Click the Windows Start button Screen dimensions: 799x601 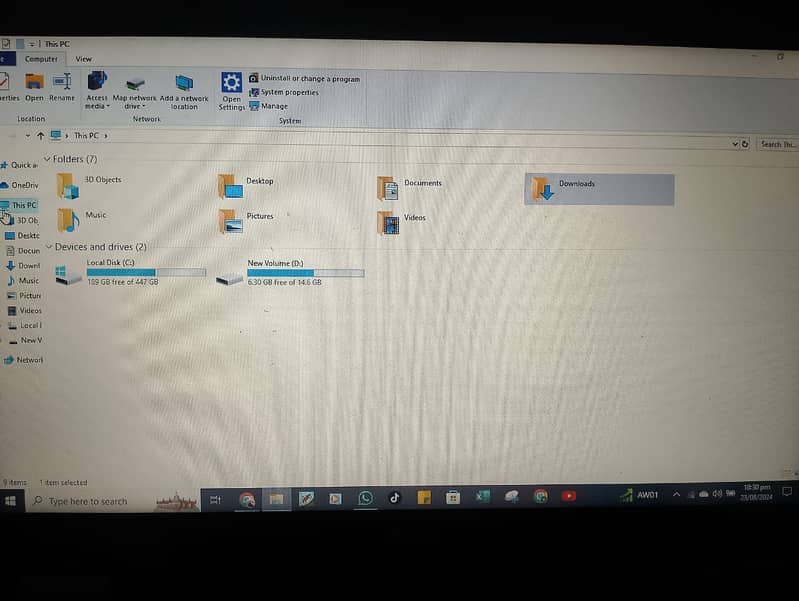click(x=10, y=501)
